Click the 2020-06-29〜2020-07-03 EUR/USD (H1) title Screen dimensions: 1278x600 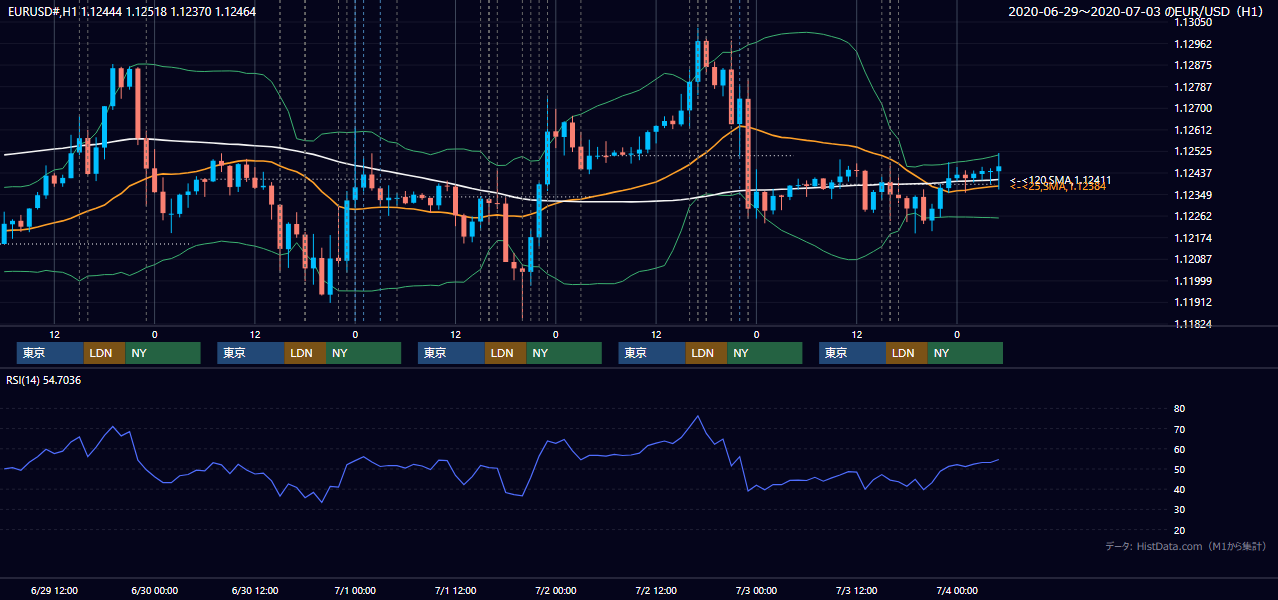1137,11
